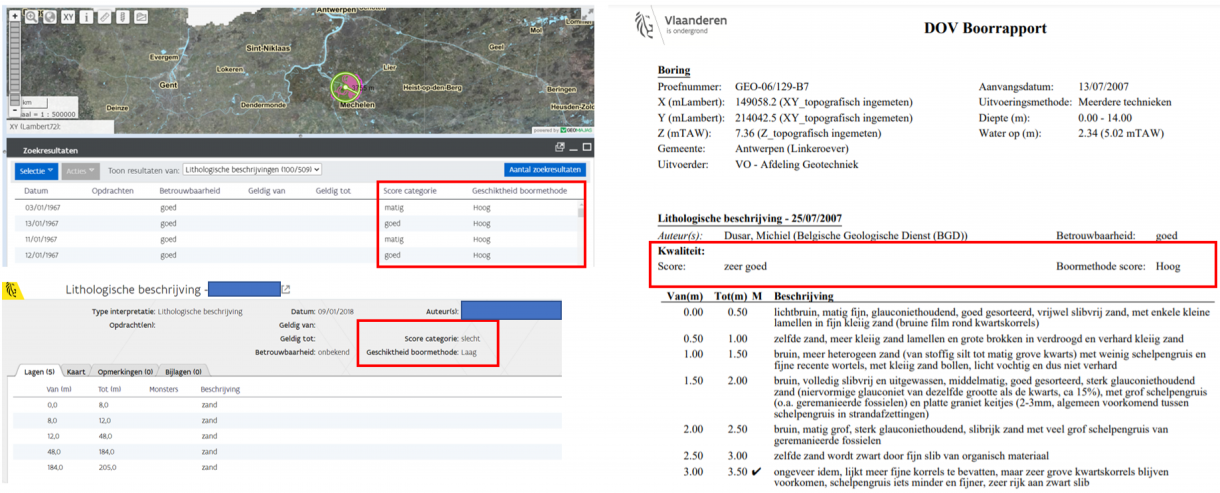The height and width of the screenshot is (493, 1220).
Task: Click the Vlaanderen lion logo in detail view
Action: click(x=13, y=290)
